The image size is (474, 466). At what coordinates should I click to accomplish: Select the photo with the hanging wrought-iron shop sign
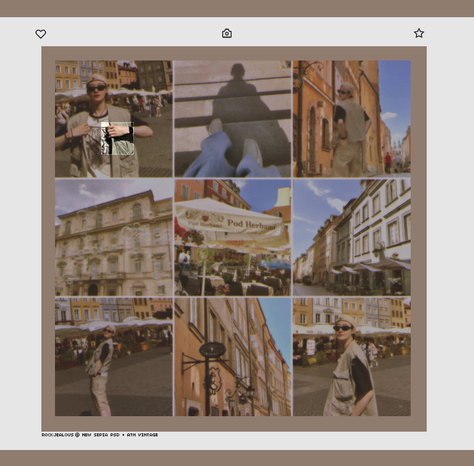coord(233,357)
